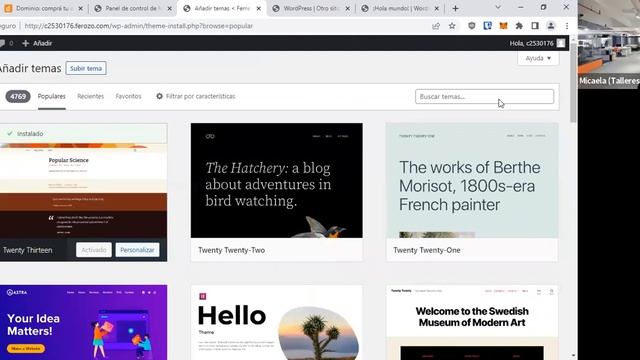The height and width of the screenshot is (360, 640).
Task: Expand the Ayuda help dropdown
Action: point(538,58)
